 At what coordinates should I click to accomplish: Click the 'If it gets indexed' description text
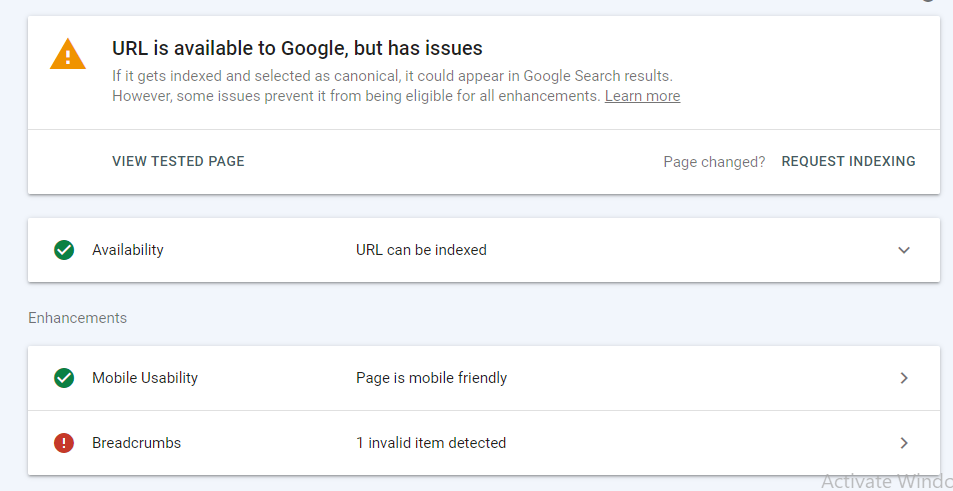tap(392, 76)
